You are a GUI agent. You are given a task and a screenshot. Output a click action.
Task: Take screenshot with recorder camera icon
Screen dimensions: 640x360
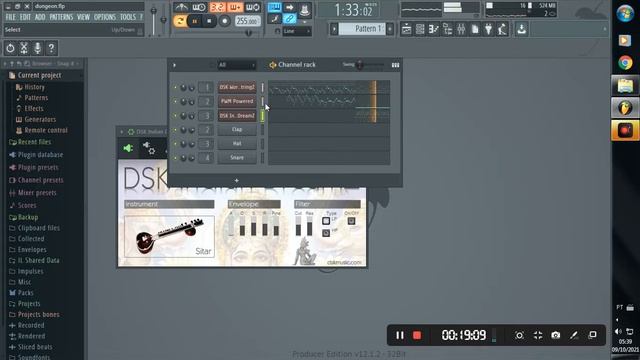556,335
